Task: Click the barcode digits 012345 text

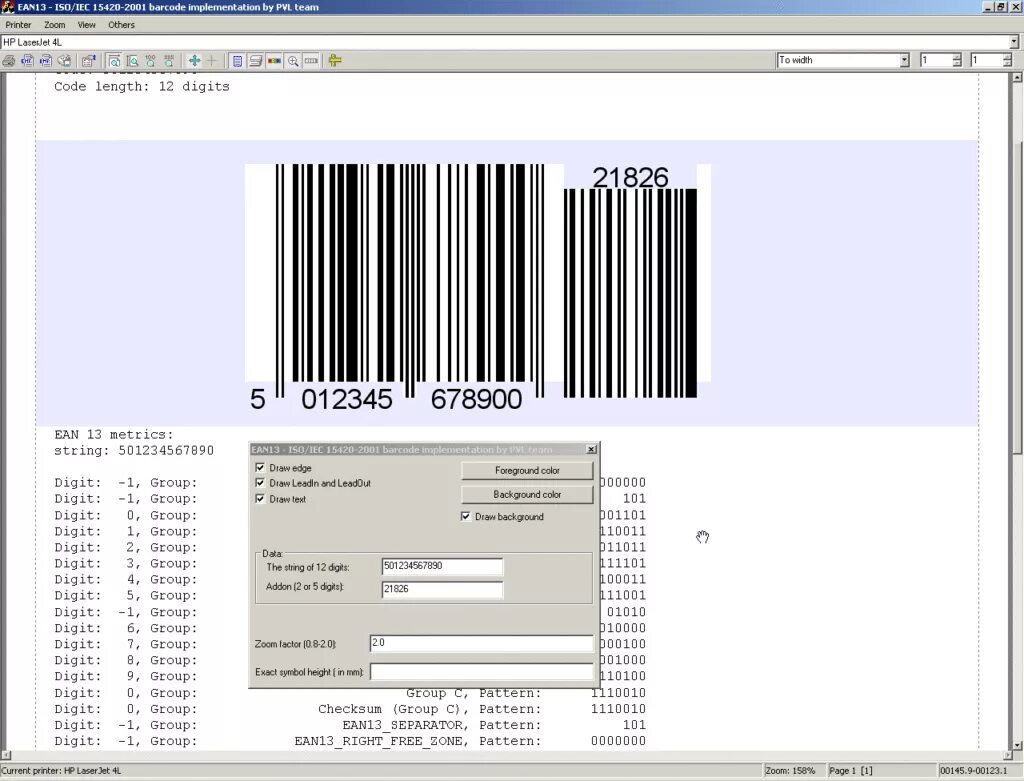Action: point(347,399)
